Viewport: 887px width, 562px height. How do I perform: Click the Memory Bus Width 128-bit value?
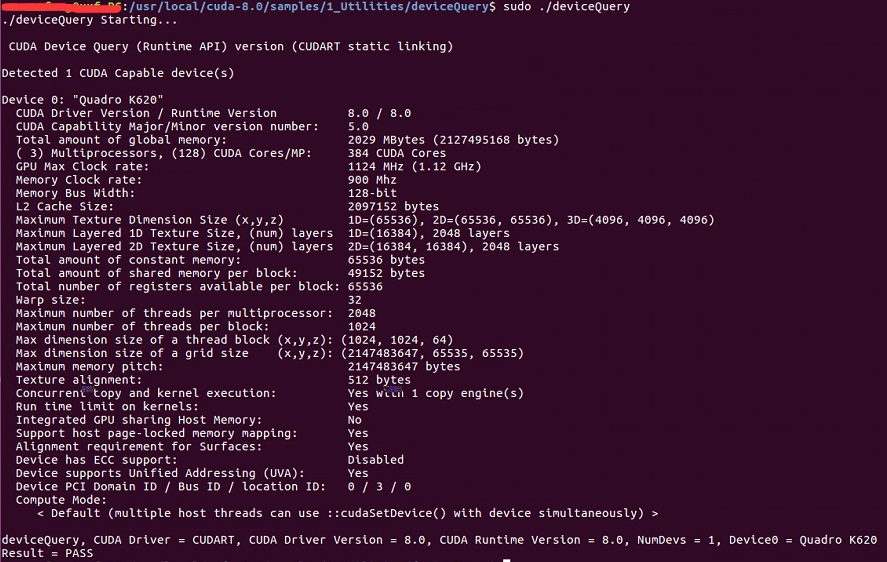pos(372,193)
